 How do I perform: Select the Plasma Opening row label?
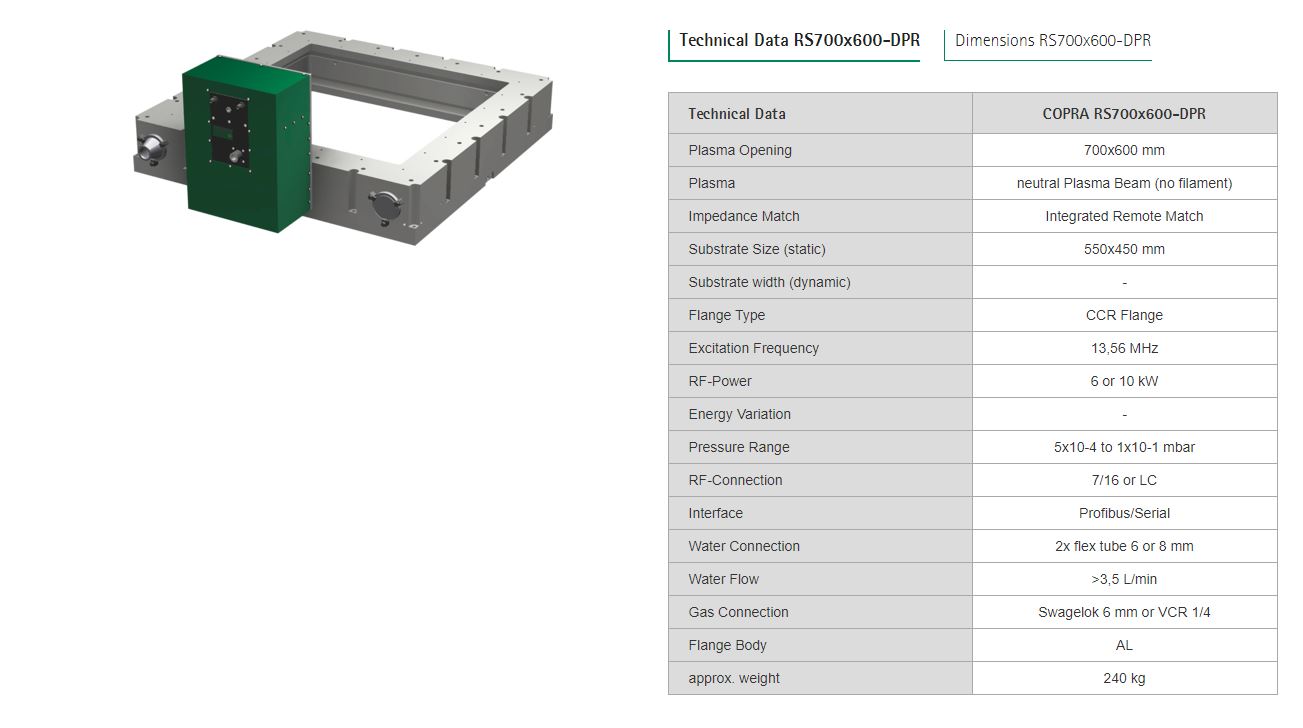click(740, 150)
